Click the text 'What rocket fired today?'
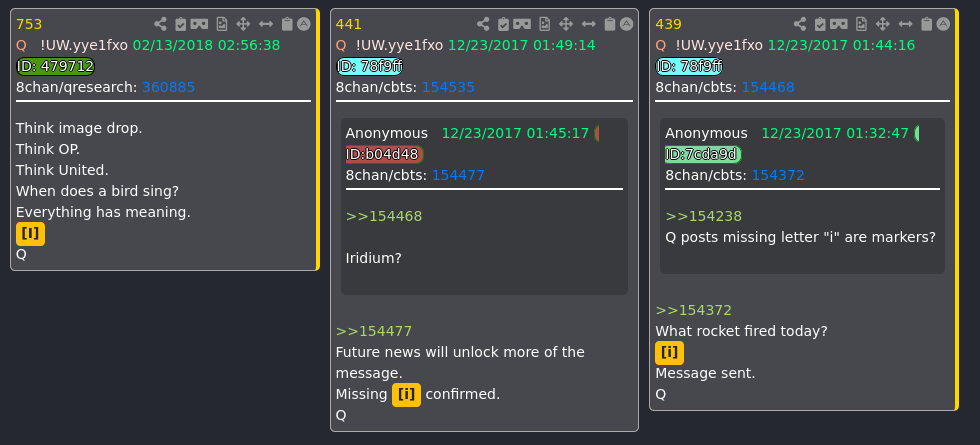This screenshot has height=445, width=980. 741,332
